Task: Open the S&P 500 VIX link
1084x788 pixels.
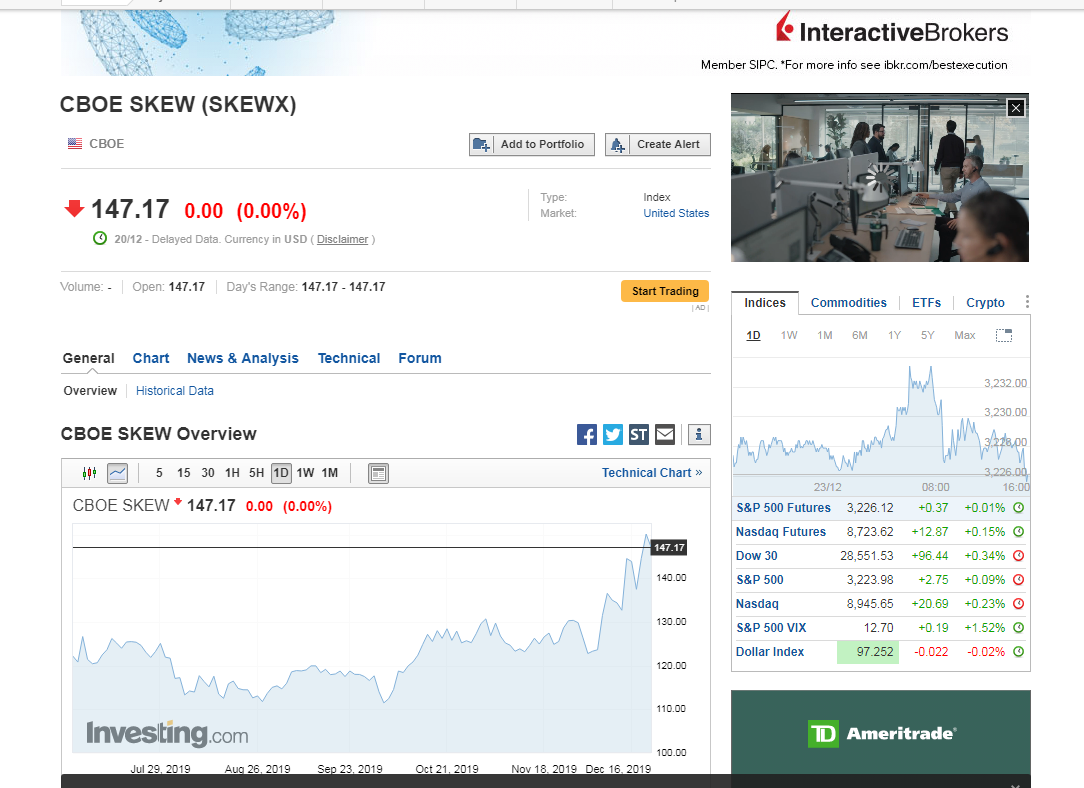Action: point(771,628)
